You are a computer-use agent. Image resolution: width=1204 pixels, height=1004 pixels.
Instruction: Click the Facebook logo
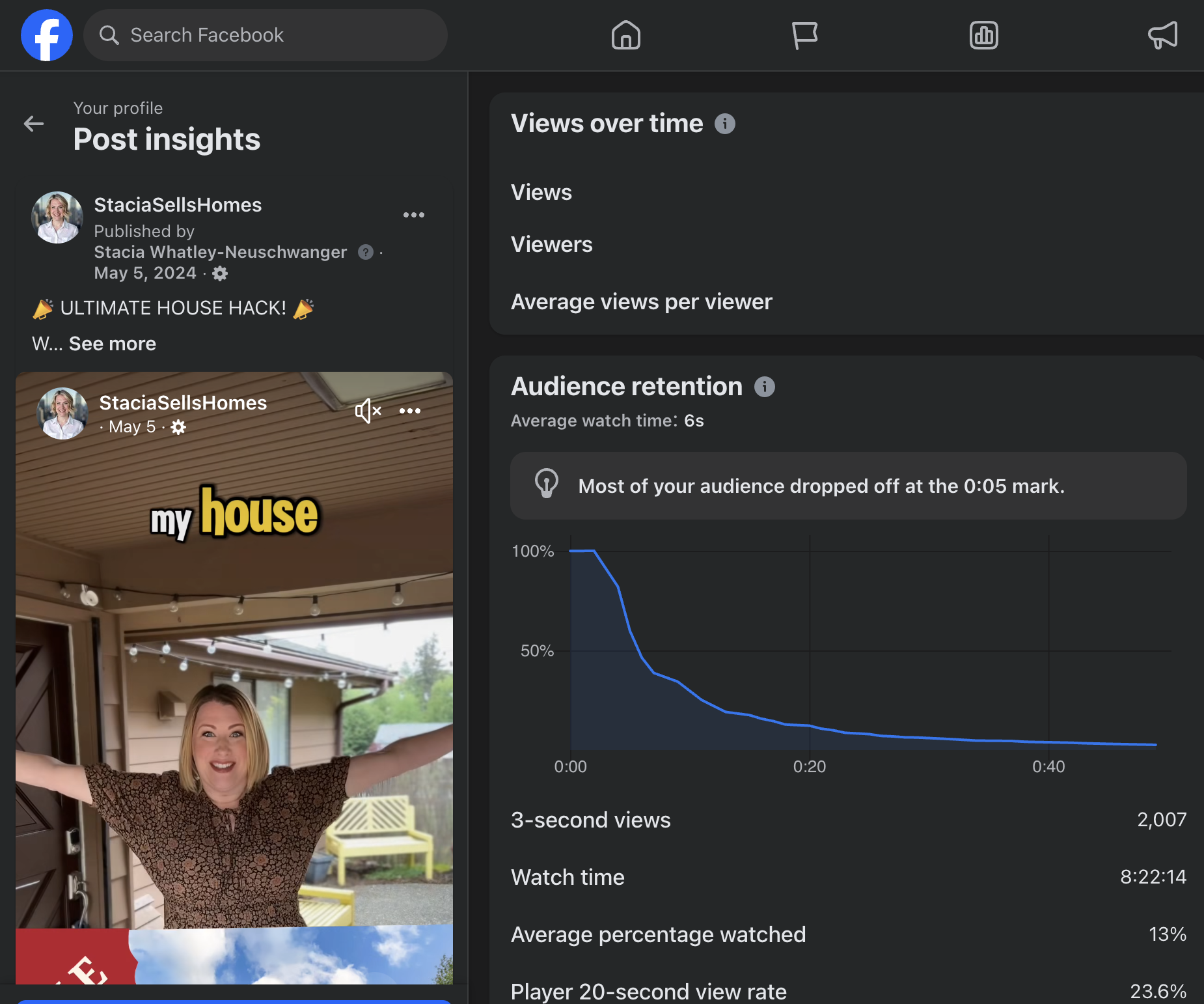pyautogui.click(x=47, y=35)
